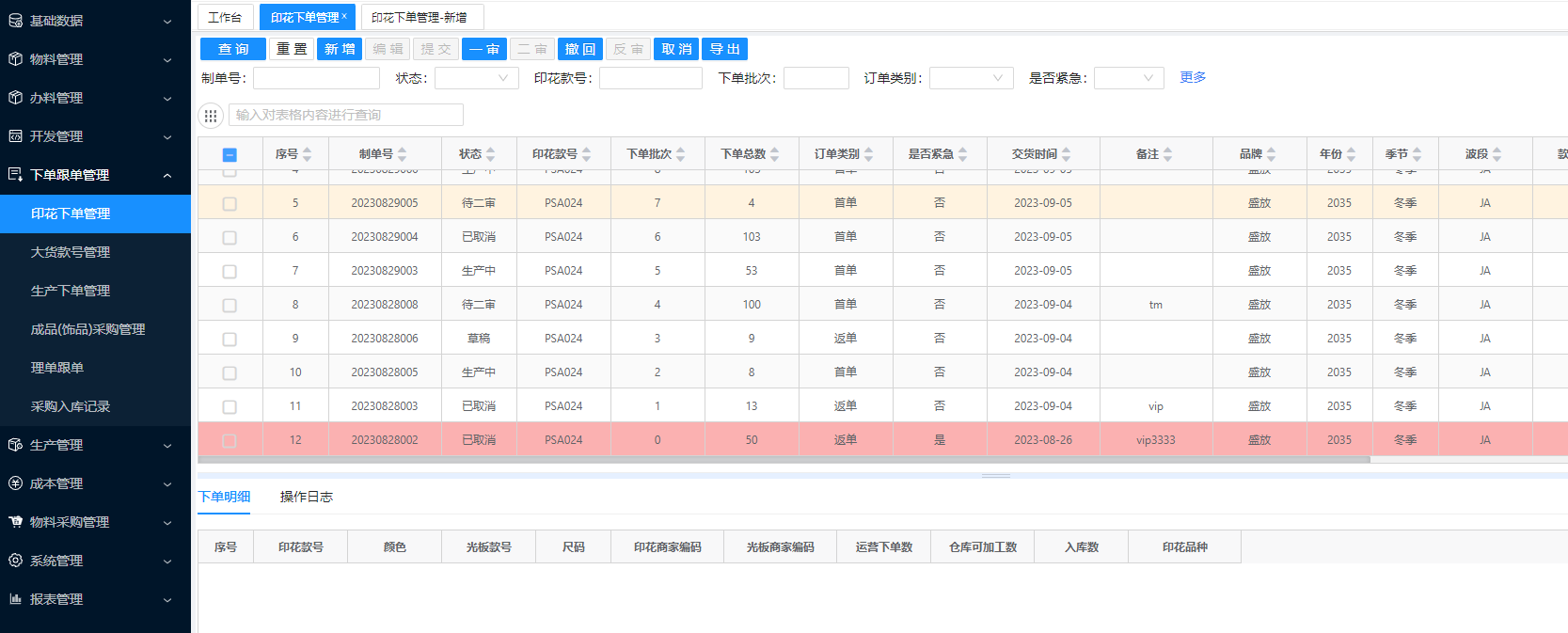Viewport: 1568px width, 633px height.
Task: Open the 订单类别 dropdown
Action: coord(971,78)
